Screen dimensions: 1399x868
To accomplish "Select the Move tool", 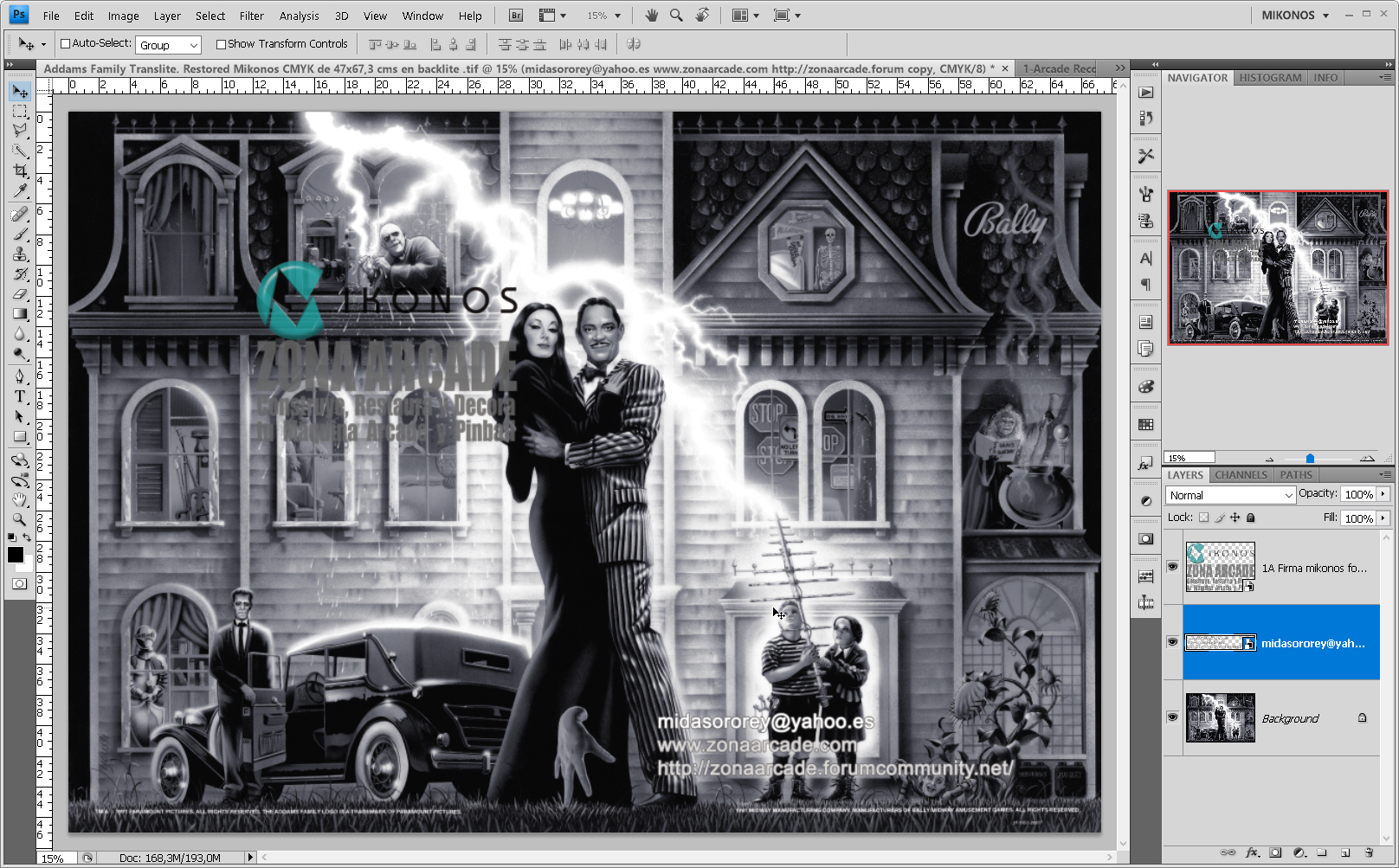I will [20, 90].
